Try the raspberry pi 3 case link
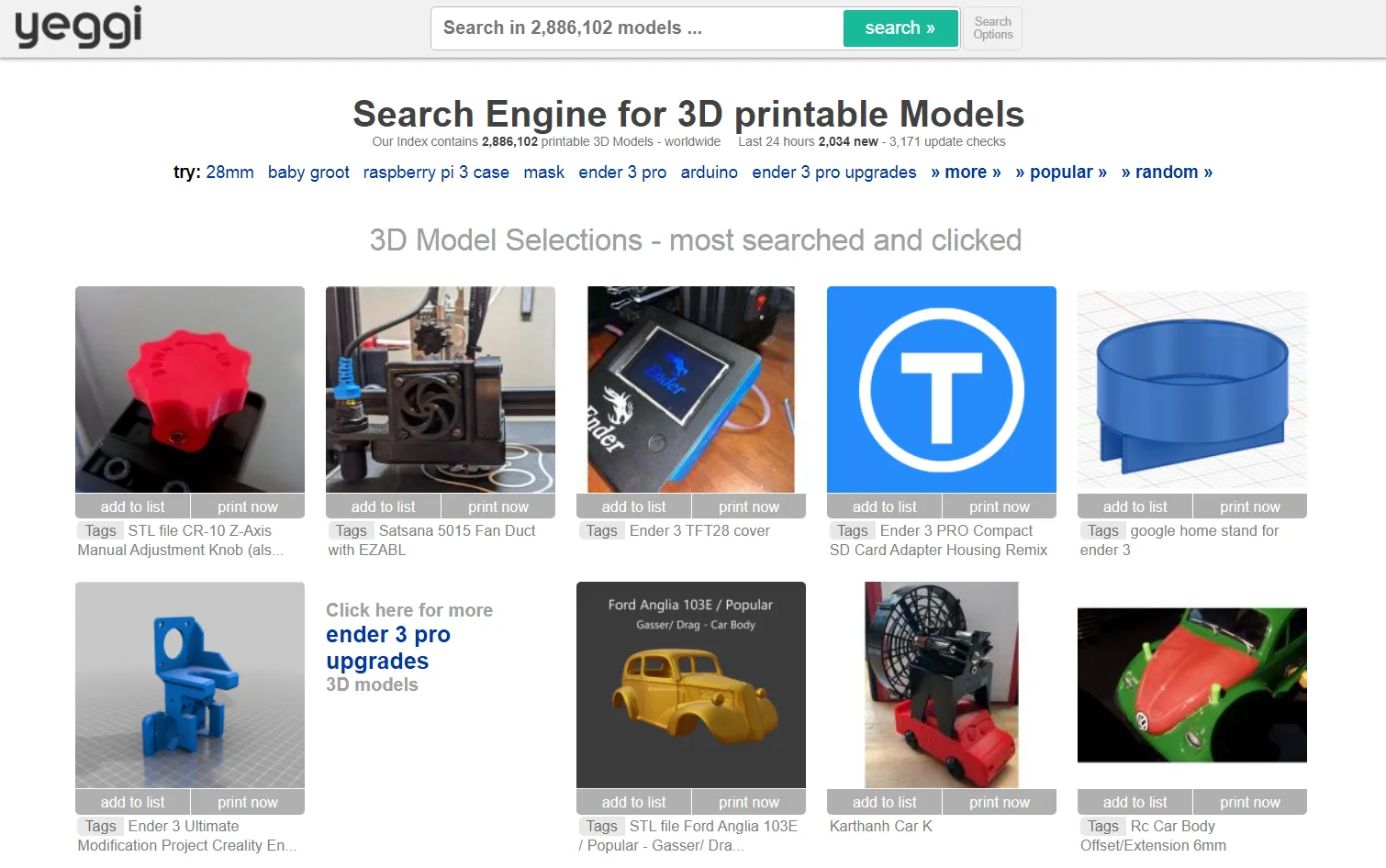 tap(436, 172)
